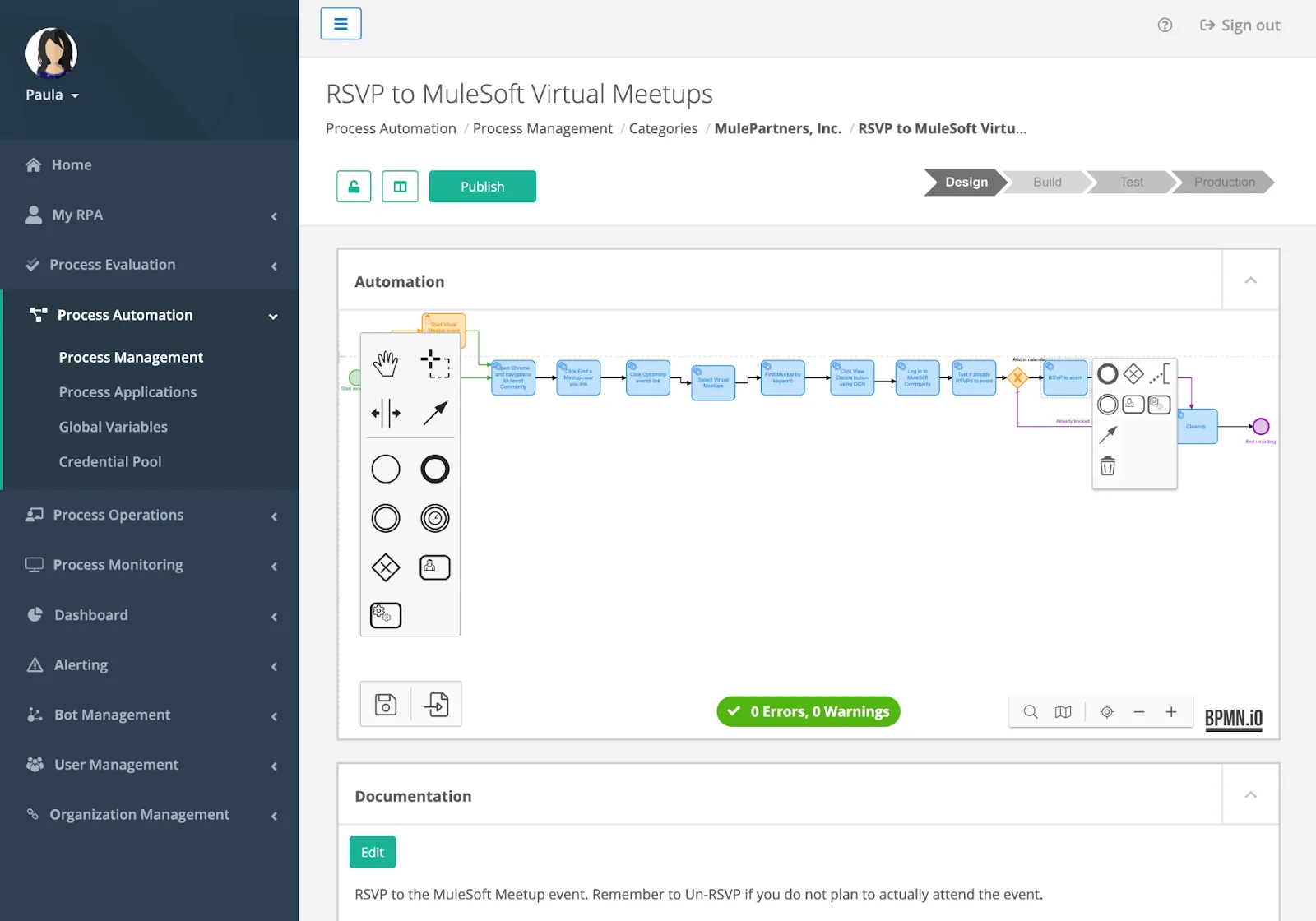This screenshot has width=1316, height=921.
Task: Reset the diagram zoom to center
Action: pyautogui.click(x=1107, y=712)
